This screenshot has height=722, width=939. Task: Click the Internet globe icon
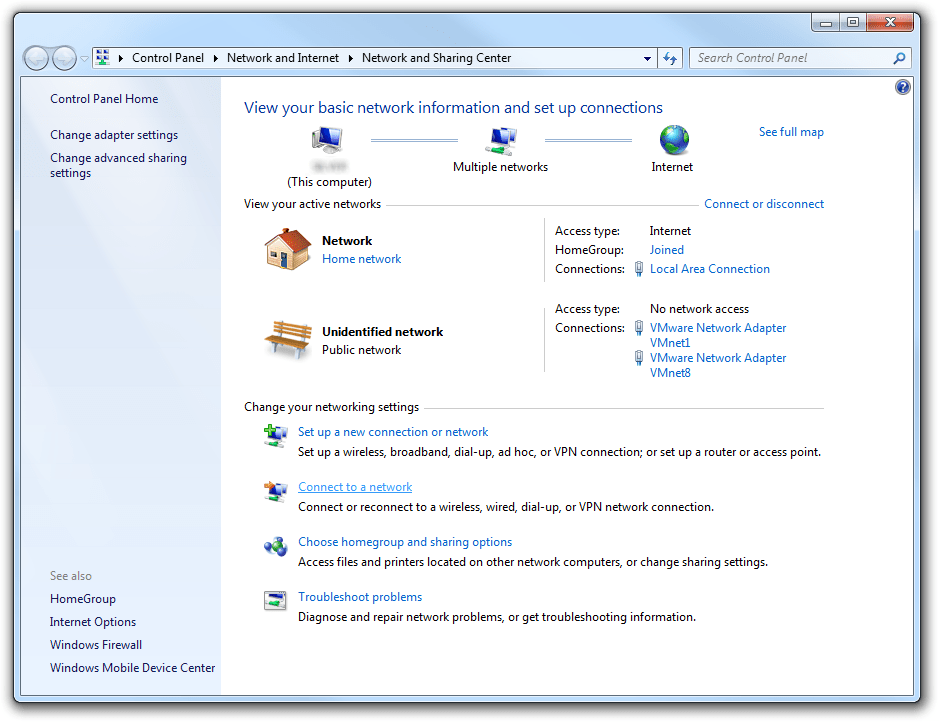[674, 140]
